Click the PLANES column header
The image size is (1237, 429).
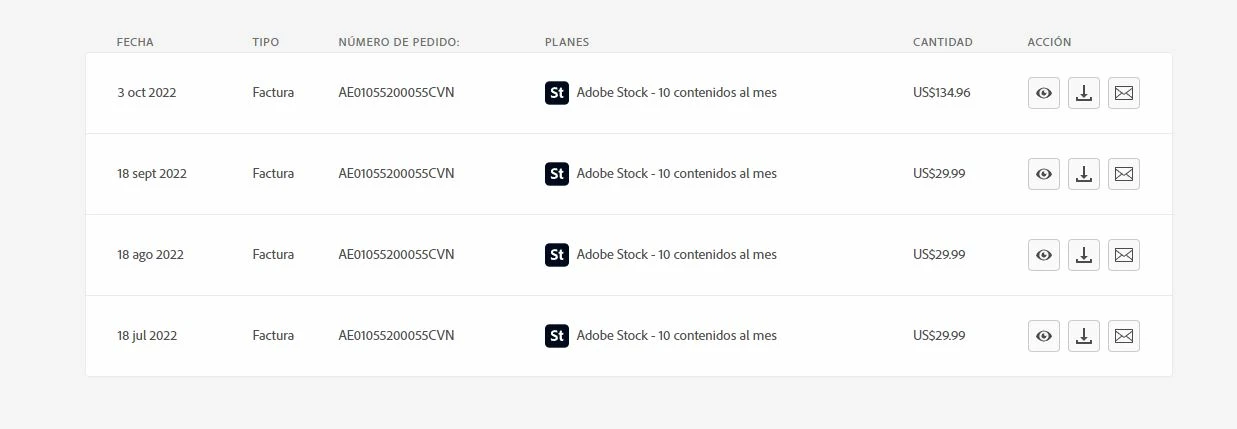(x=566, y=42)
